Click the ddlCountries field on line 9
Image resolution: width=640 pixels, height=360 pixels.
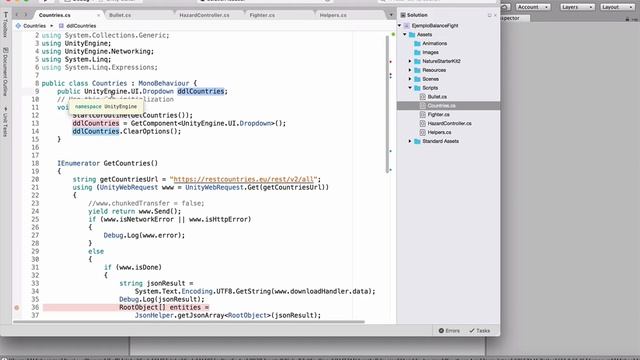[x=200, y=91]
